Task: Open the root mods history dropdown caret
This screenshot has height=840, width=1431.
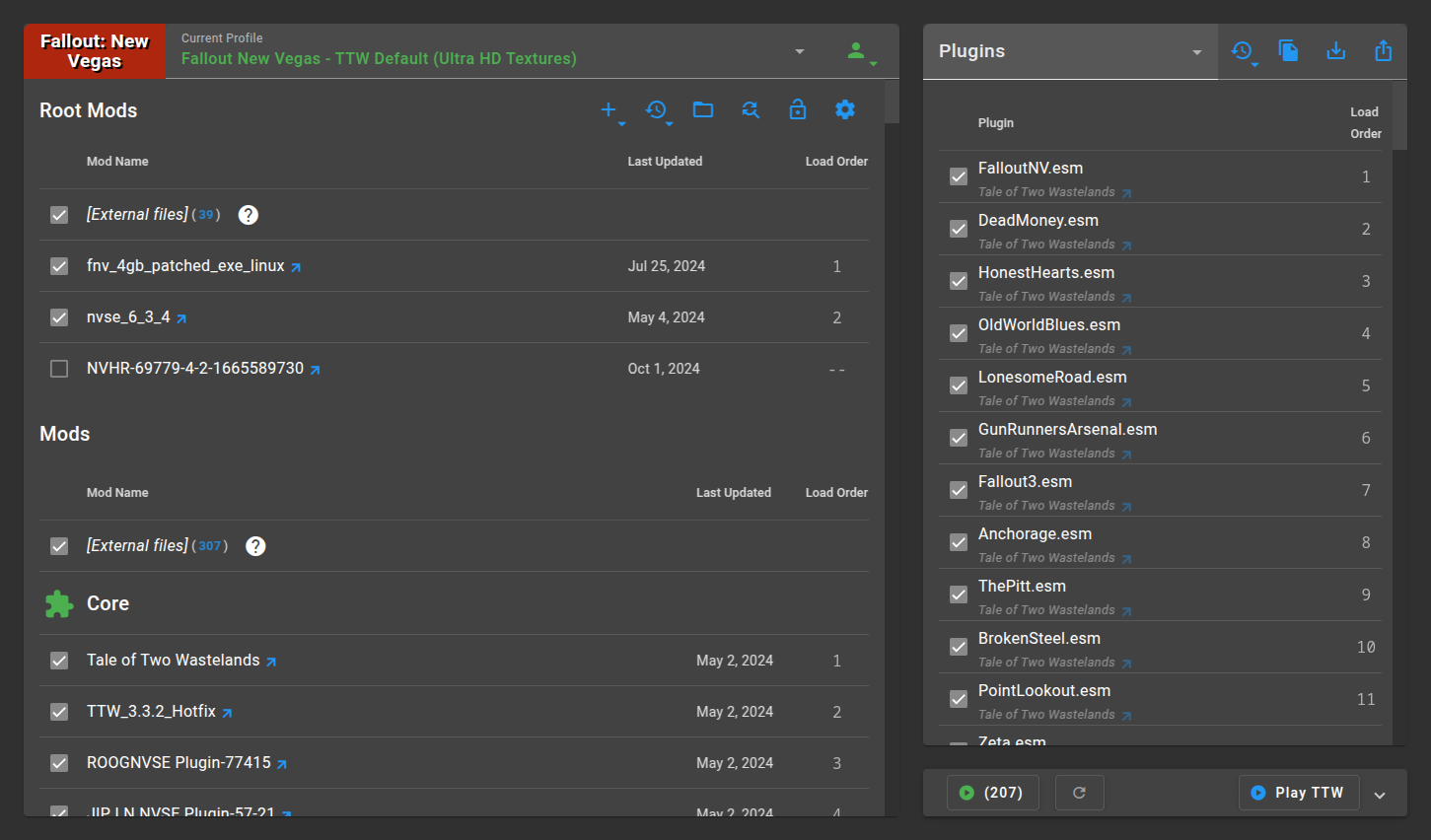Action: tap(670, 124)
